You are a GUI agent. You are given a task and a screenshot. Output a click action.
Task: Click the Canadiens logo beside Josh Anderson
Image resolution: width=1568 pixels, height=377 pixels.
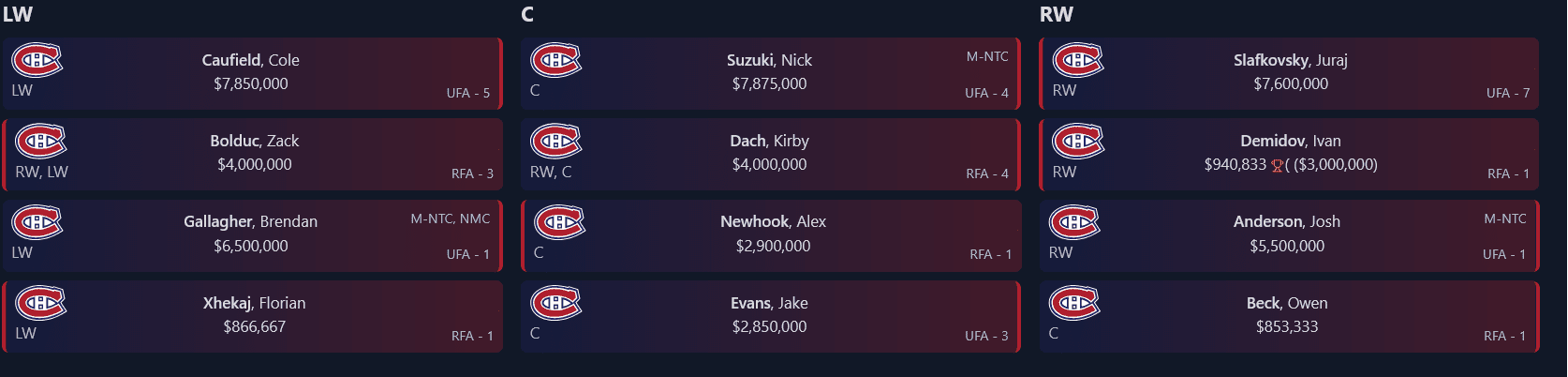click(x=1074, y=222)
